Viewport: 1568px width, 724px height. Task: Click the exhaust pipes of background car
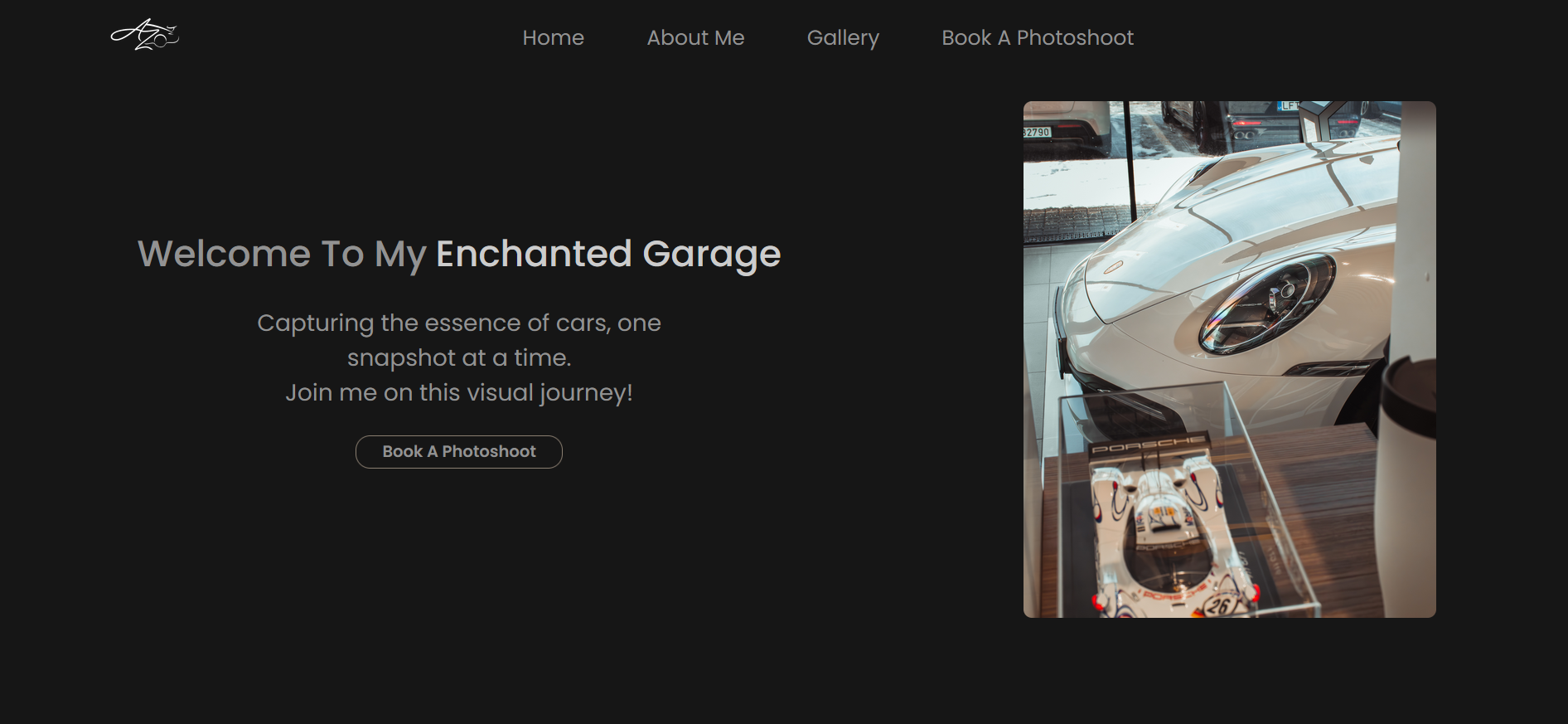[x=1244, y=134]
